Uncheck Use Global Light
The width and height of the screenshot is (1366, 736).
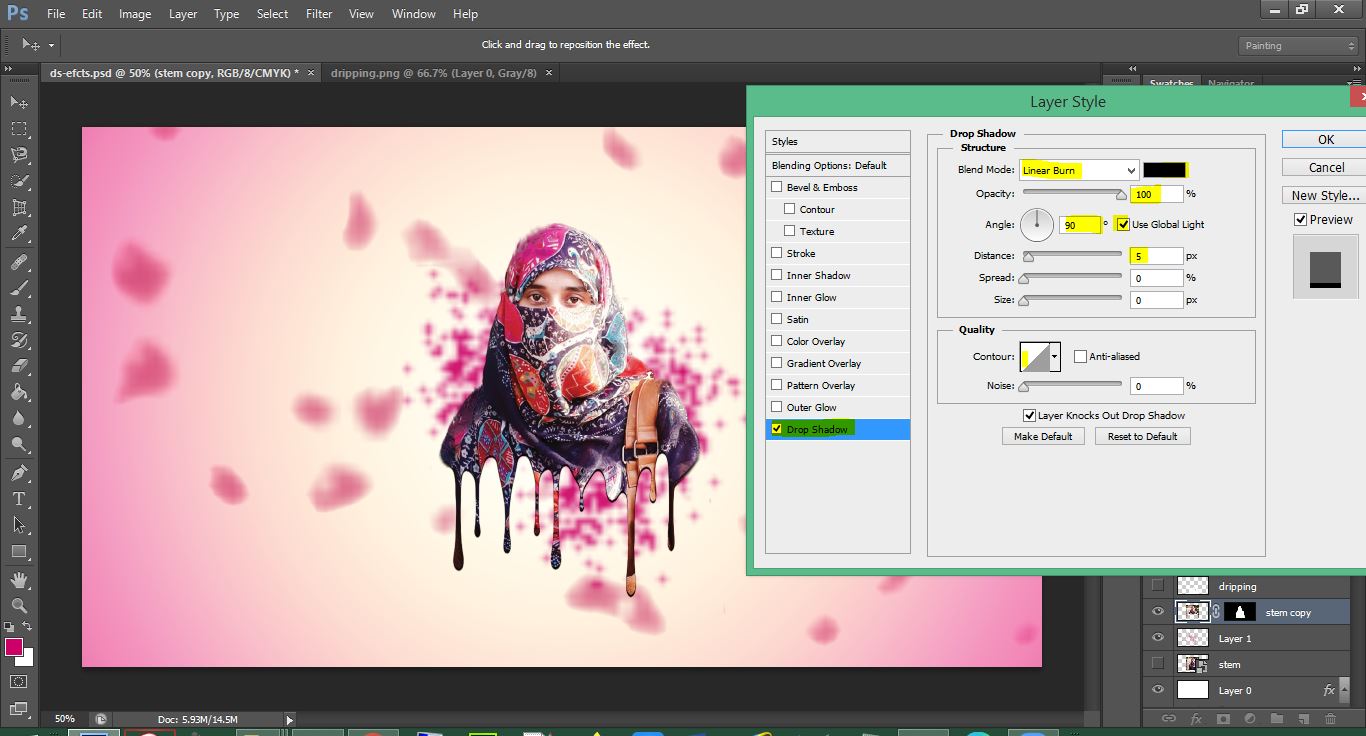point(1123,224)
